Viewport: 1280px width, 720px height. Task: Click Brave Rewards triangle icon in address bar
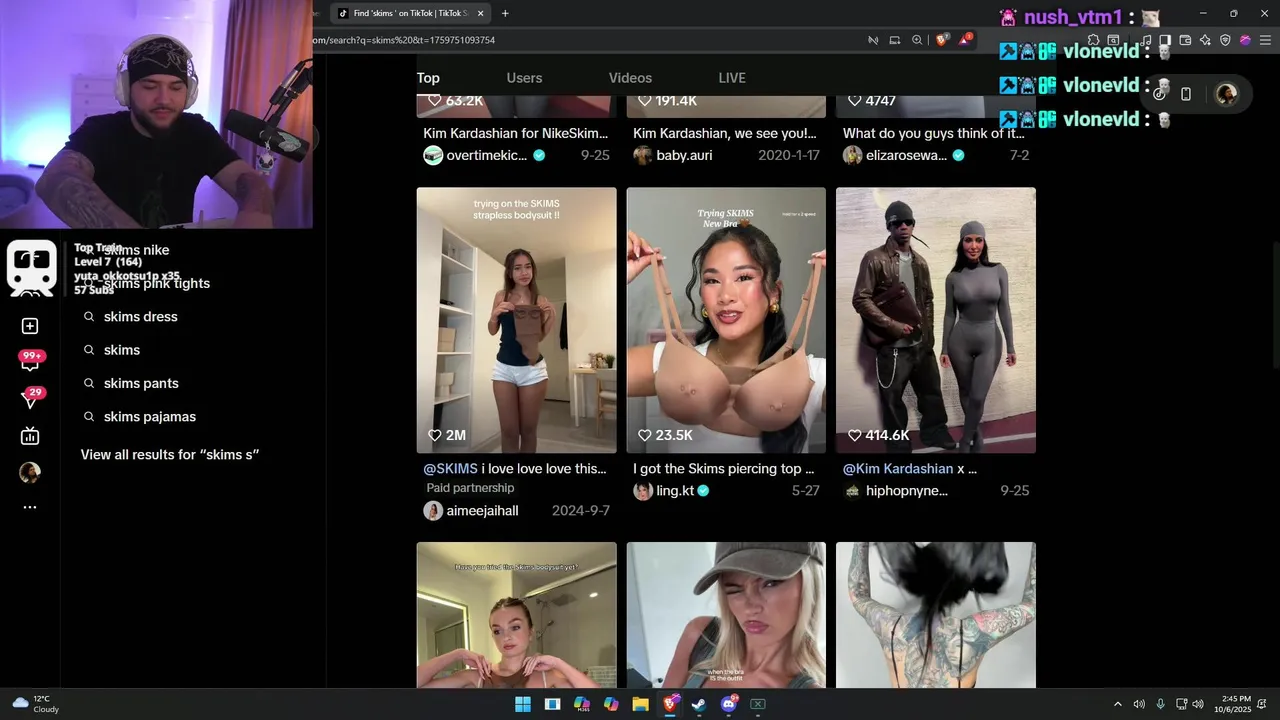[x=965, y=40]
